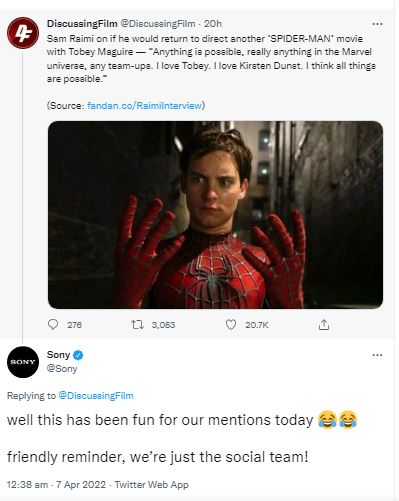Open the 12:38 am 7 Apr 2022 timestamp

pyautogui.click(x=56, y=485)
